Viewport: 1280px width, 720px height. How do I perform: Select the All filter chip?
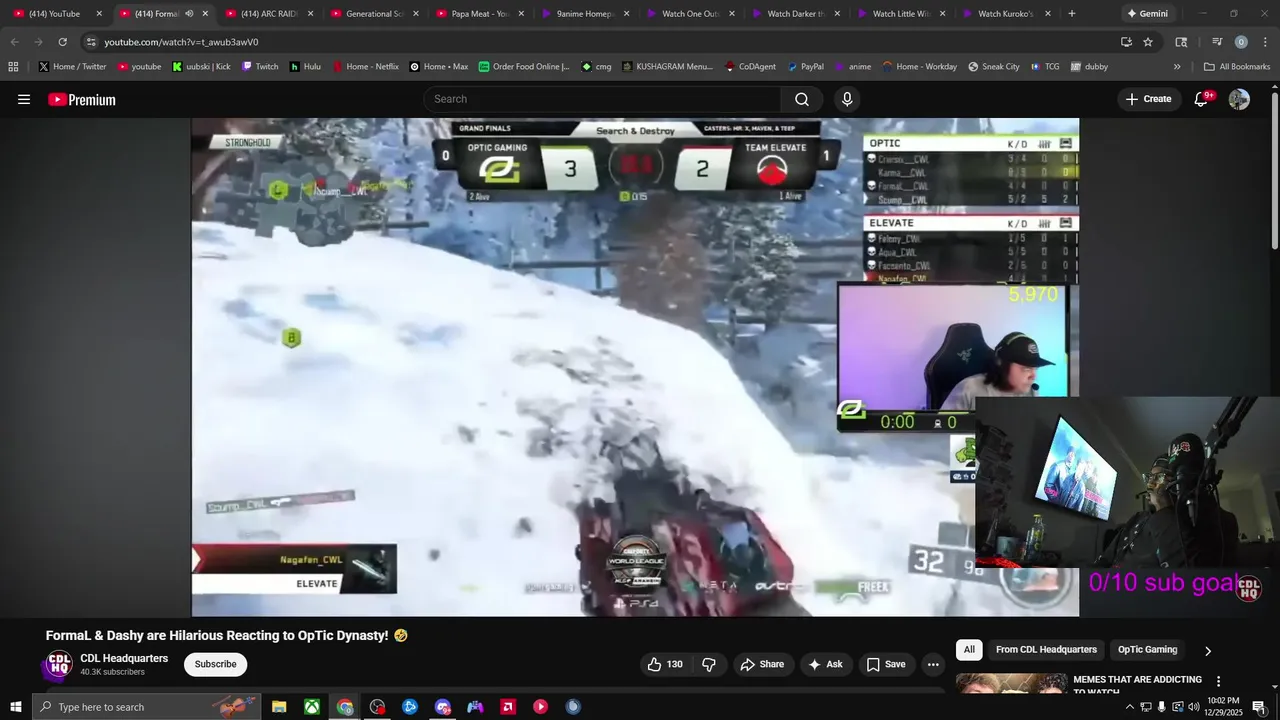click(969, 650)
